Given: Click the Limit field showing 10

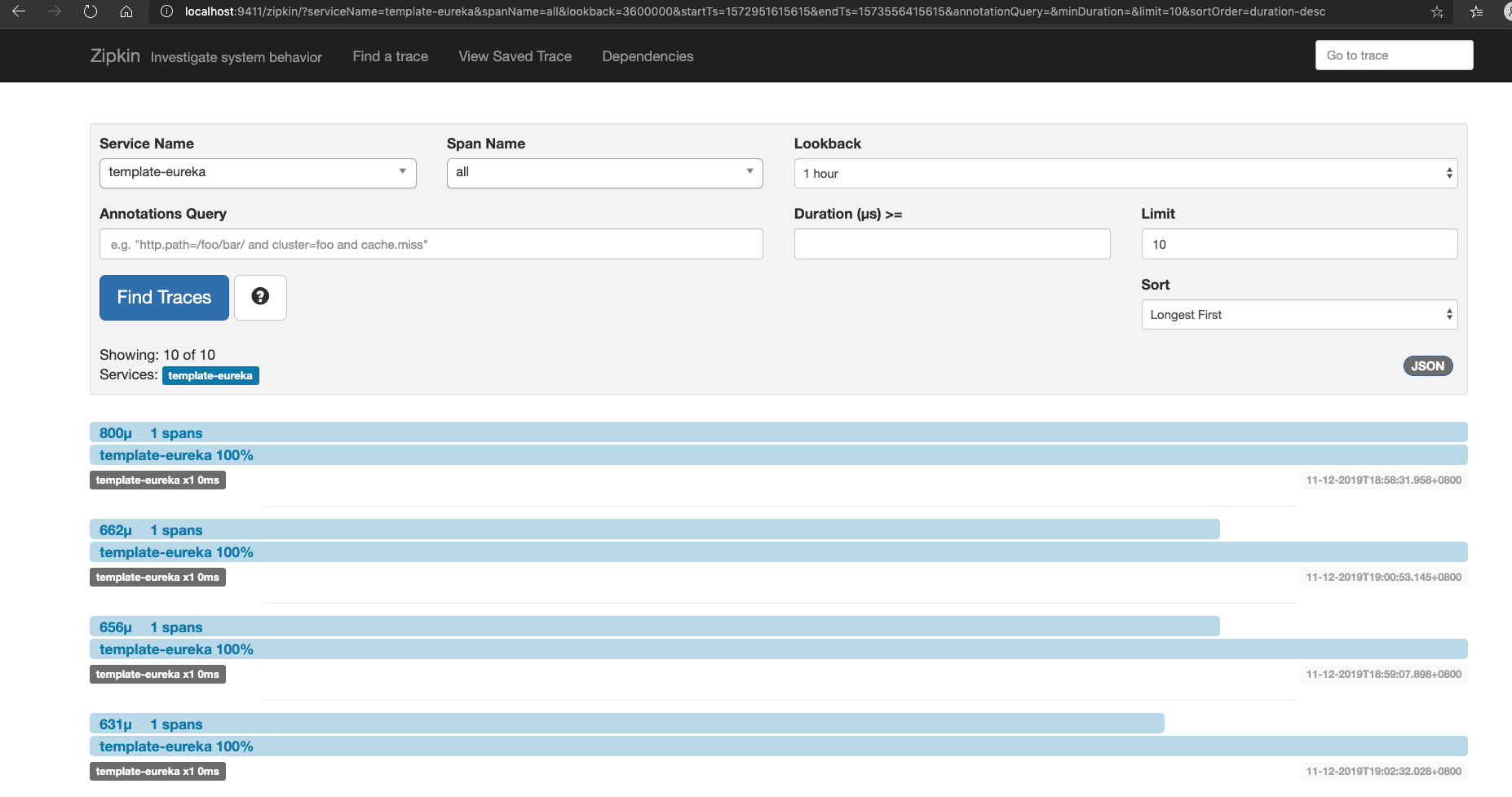Looking at the screenshot, I should pos(1299,244).
